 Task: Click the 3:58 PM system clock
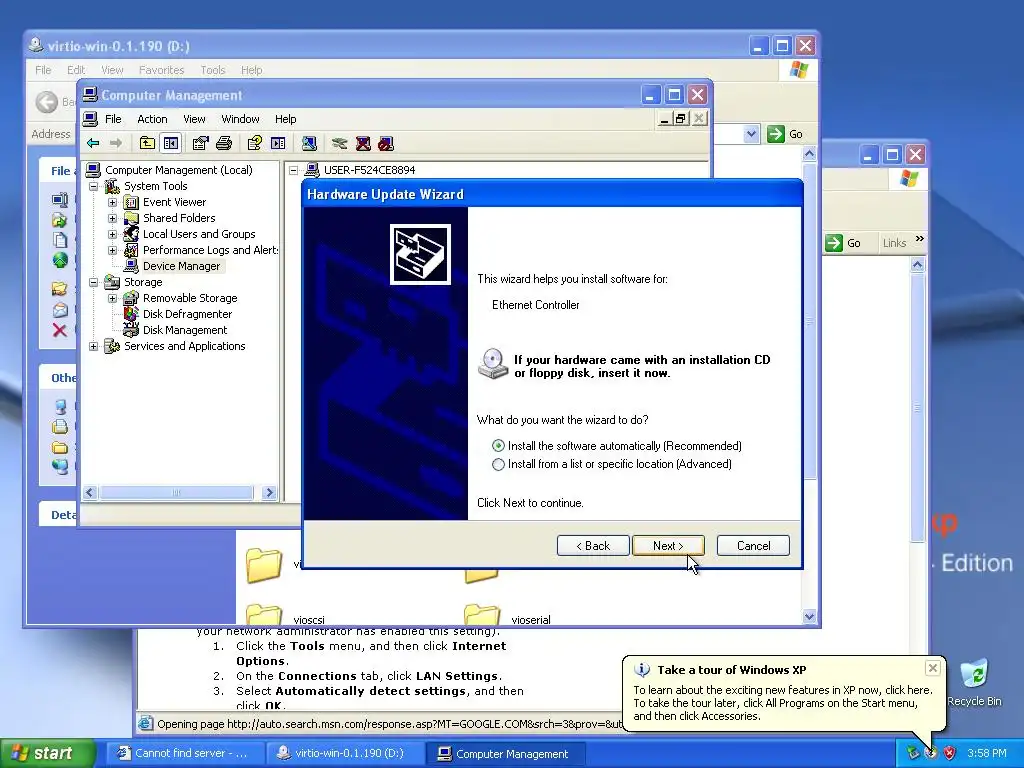pos(987,753)
